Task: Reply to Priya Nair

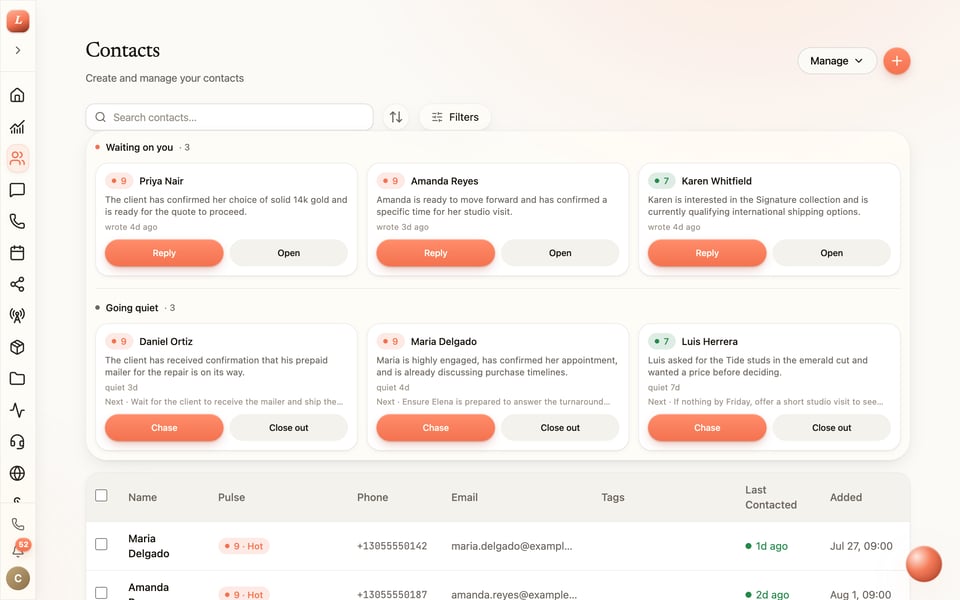Action: click(x=164, y=253)
